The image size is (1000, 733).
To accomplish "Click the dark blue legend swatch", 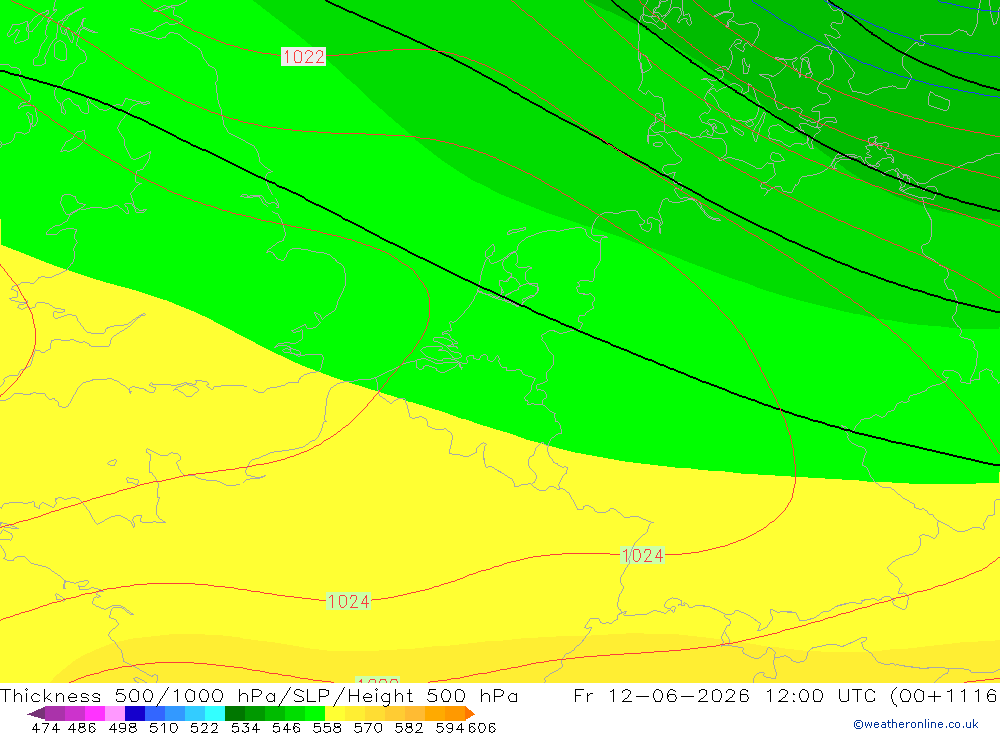I will (x=135, y=713).
